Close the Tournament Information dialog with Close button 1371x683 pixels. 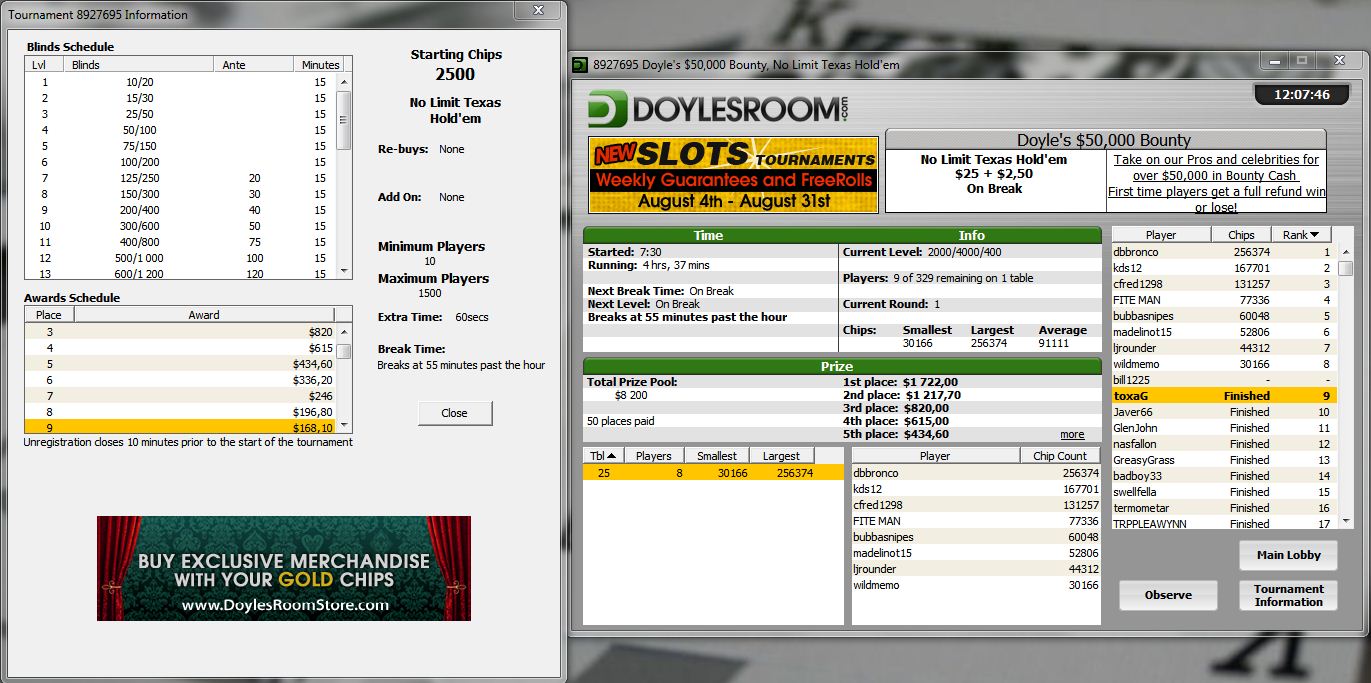[x=455, y=413]
